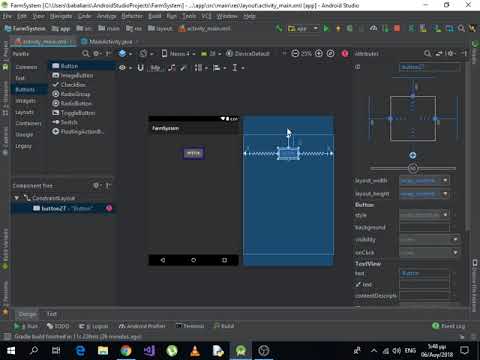
Task: Open the Terminal tool window
Action: pos(190,326)
